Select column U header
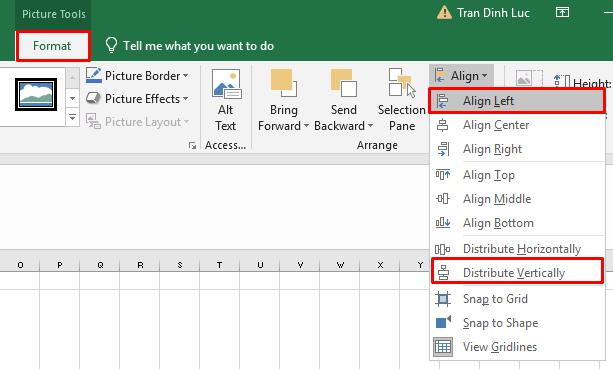The width and height of the screenshot is (613, 369). click(x=260, y=265)
